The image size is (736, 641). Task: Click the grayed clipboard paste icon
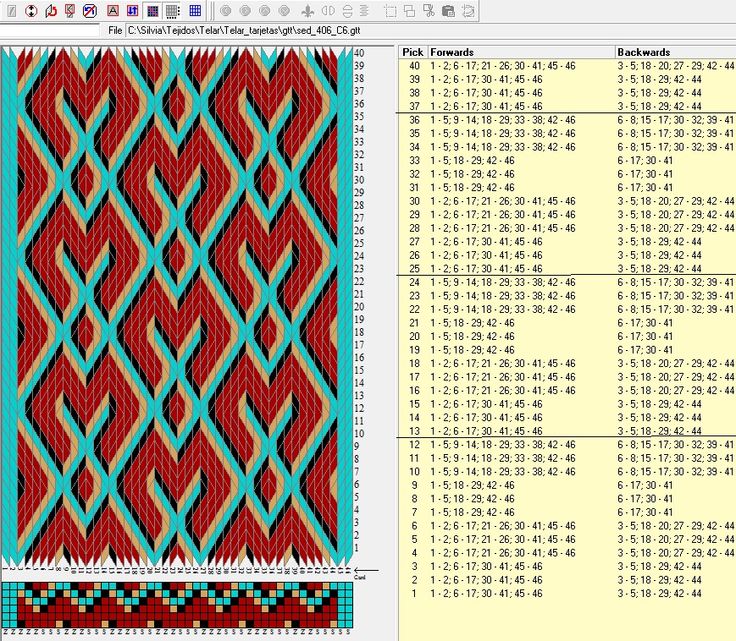[x=448, y=10]
